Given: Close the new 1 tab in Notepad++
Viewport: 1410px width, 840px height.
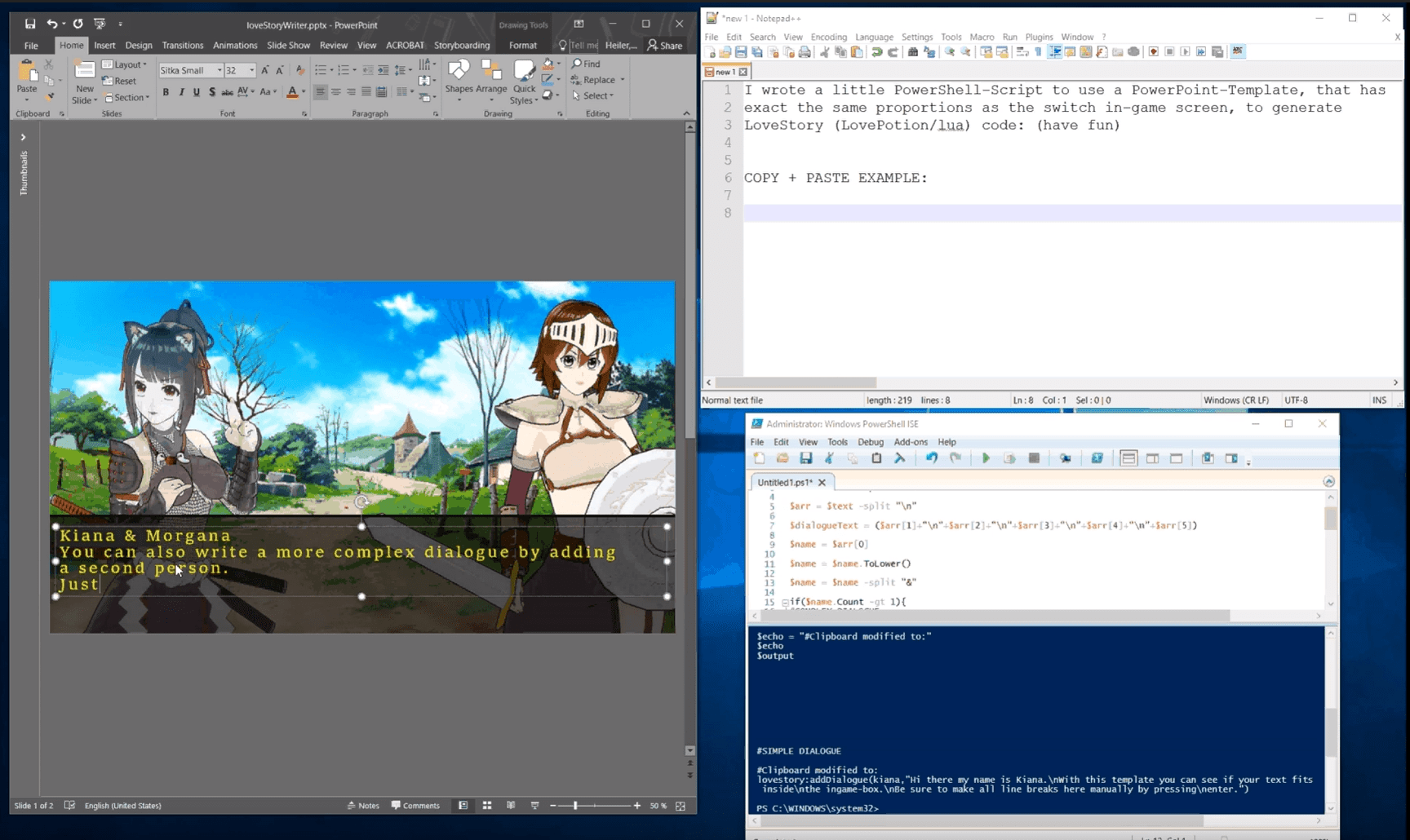Looking at the screenshot, I should (x=743, y=72).
